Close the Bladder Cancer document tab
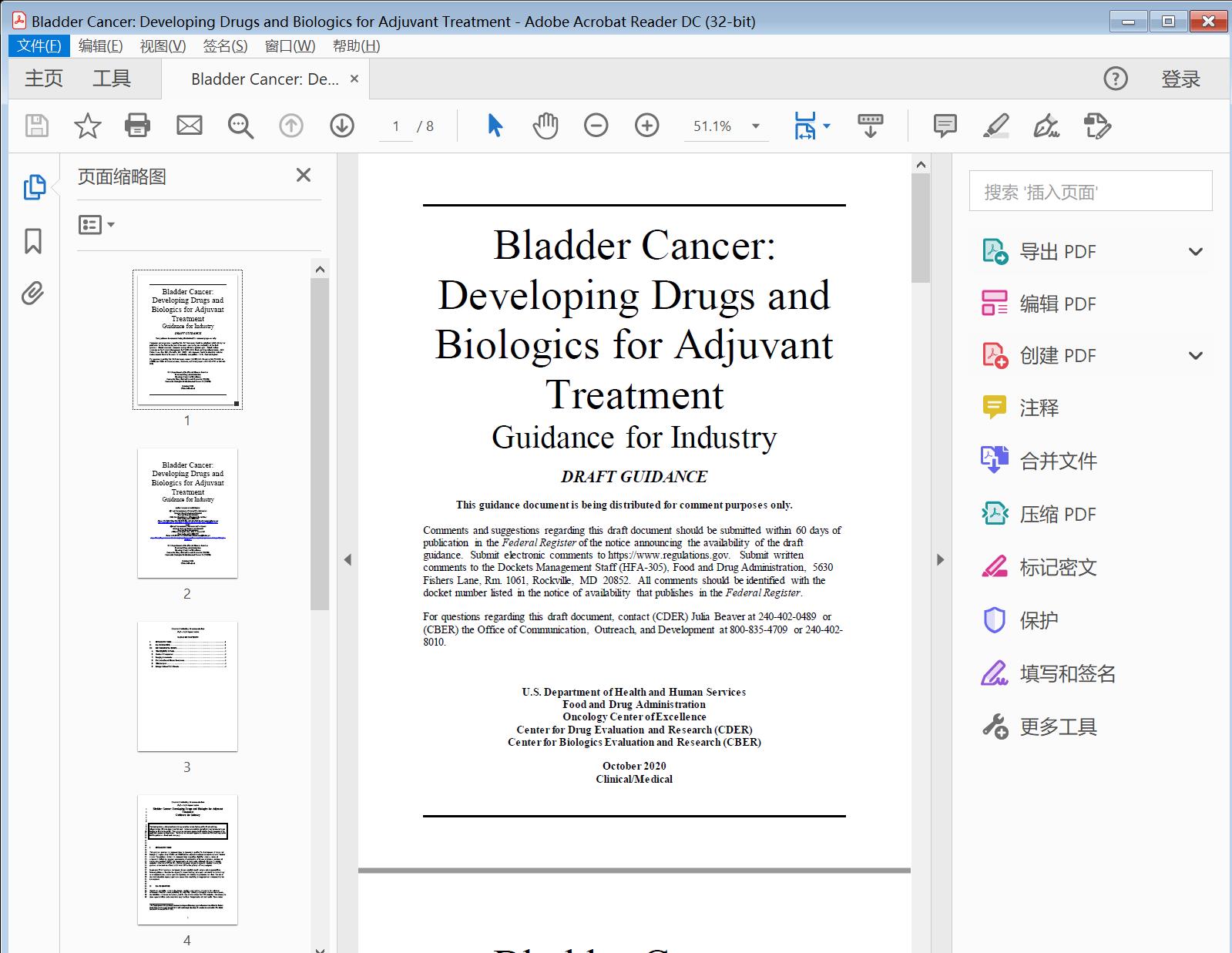1232x953 pixels. (354, 79)
